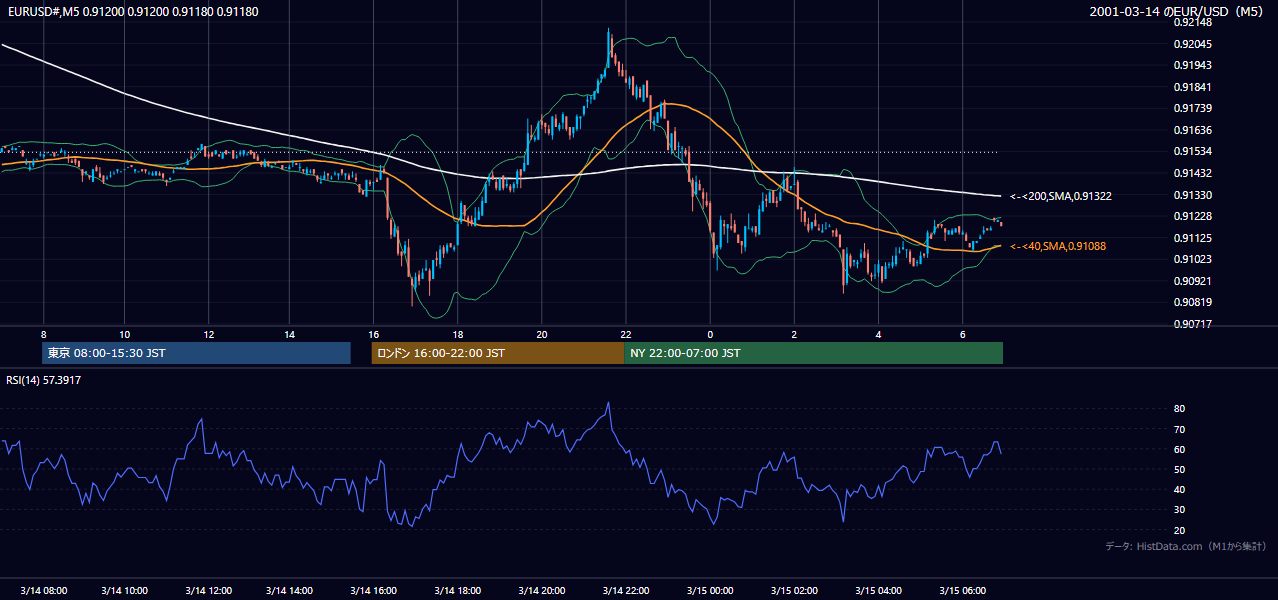Click the 3/14 12:00 bottom time label

(208, 590)
